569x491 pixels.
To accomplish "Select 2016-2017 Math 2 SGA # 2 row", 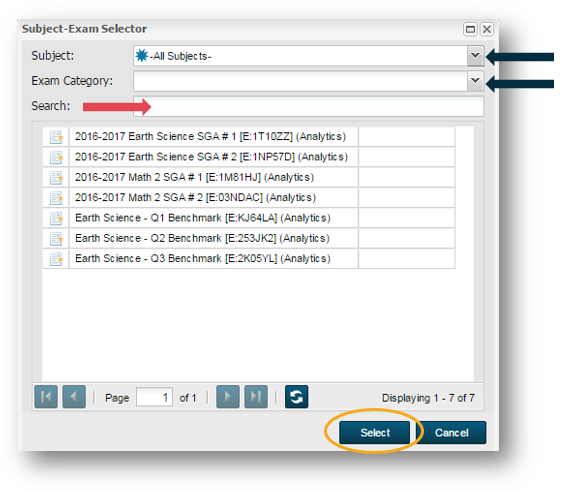I will pyautogui.click(x=249, y=197).
